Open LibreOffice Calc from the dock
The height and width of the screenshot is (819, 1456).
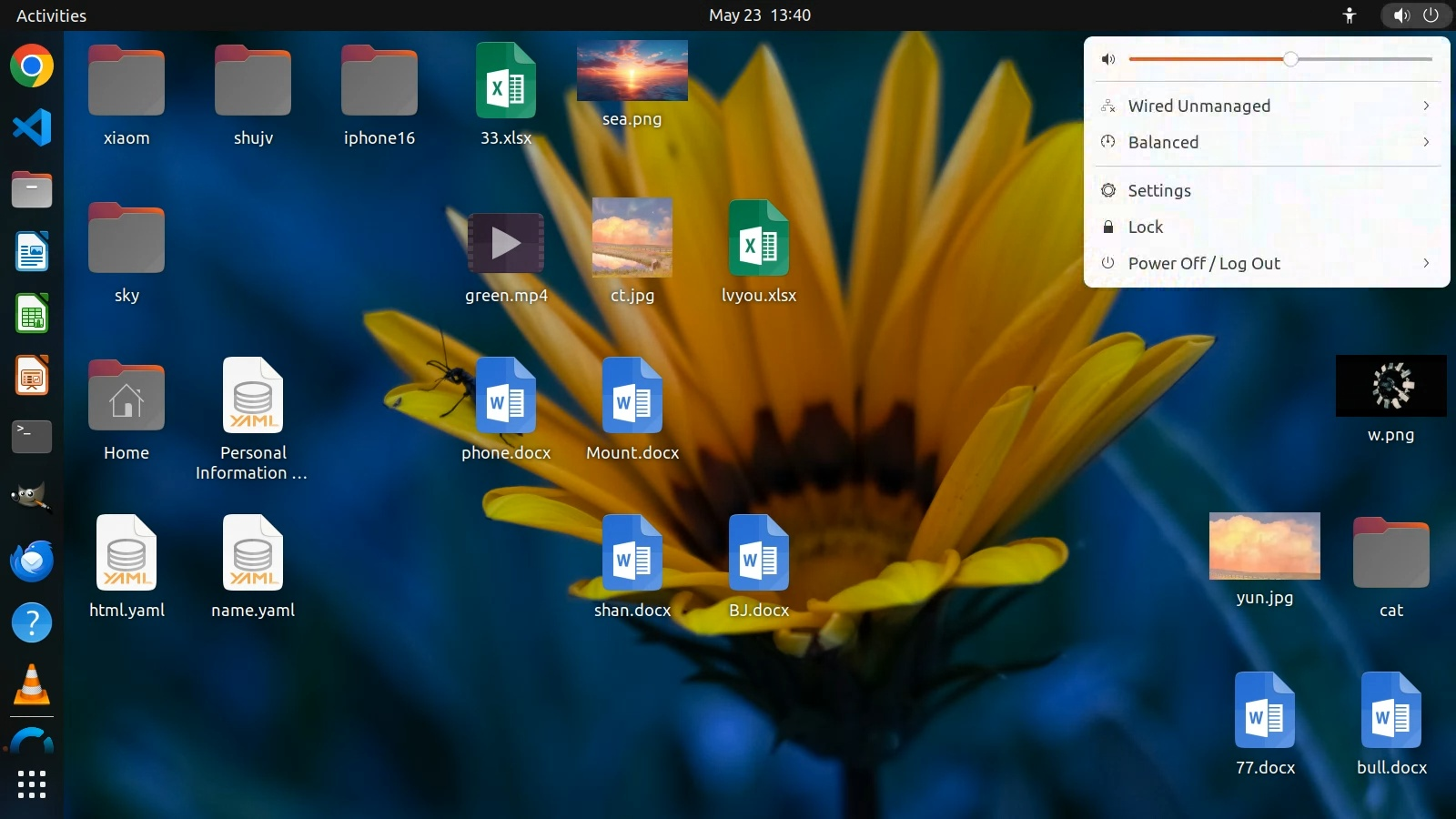[32, 314]
